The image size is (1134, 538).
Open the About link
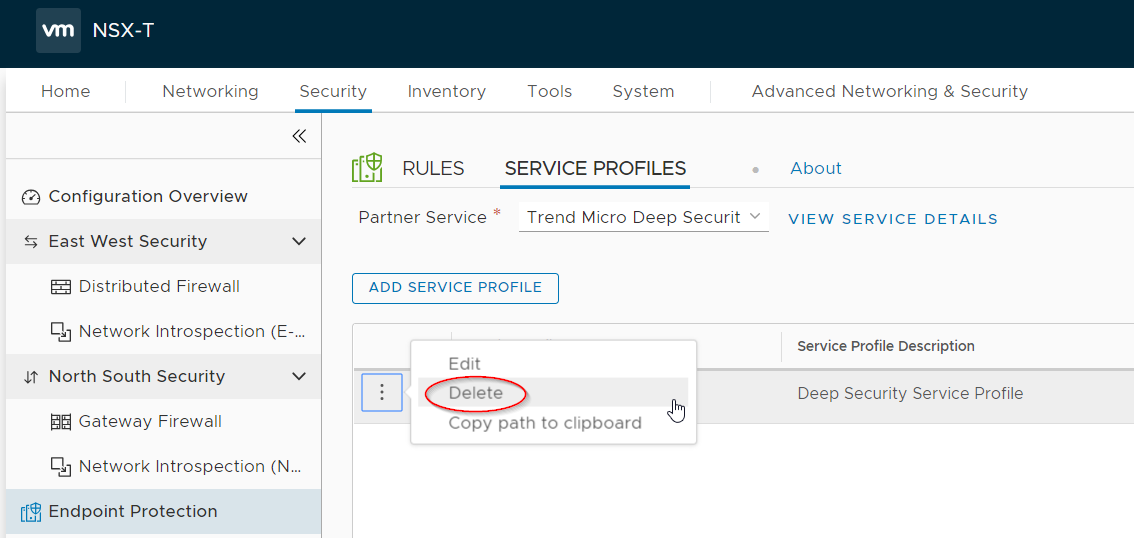(x=816, y=168)
